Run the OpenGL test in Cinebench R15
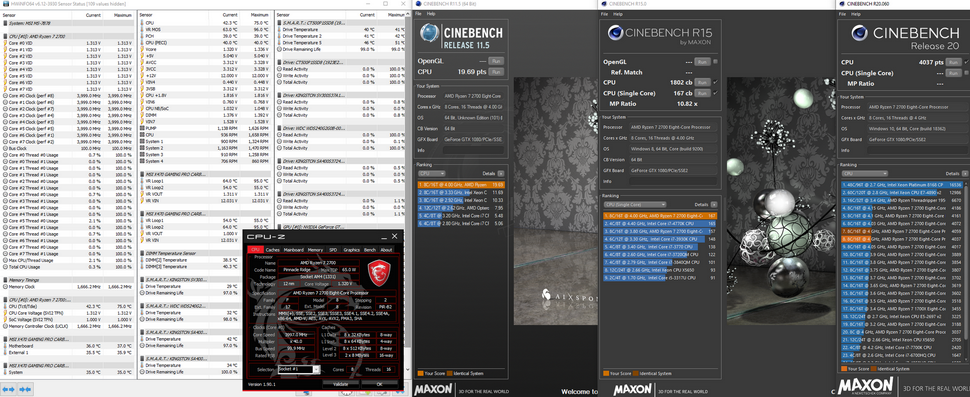970x397 pixels. (702, 62)
